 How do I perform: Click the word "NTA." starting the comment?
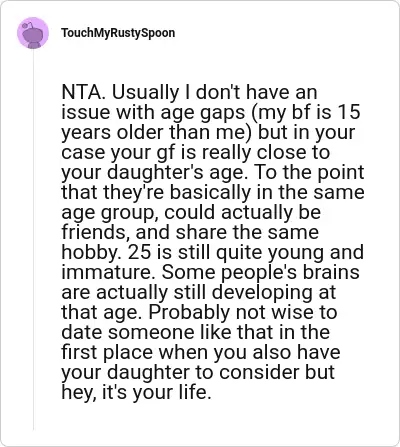[x=84, y=92]
